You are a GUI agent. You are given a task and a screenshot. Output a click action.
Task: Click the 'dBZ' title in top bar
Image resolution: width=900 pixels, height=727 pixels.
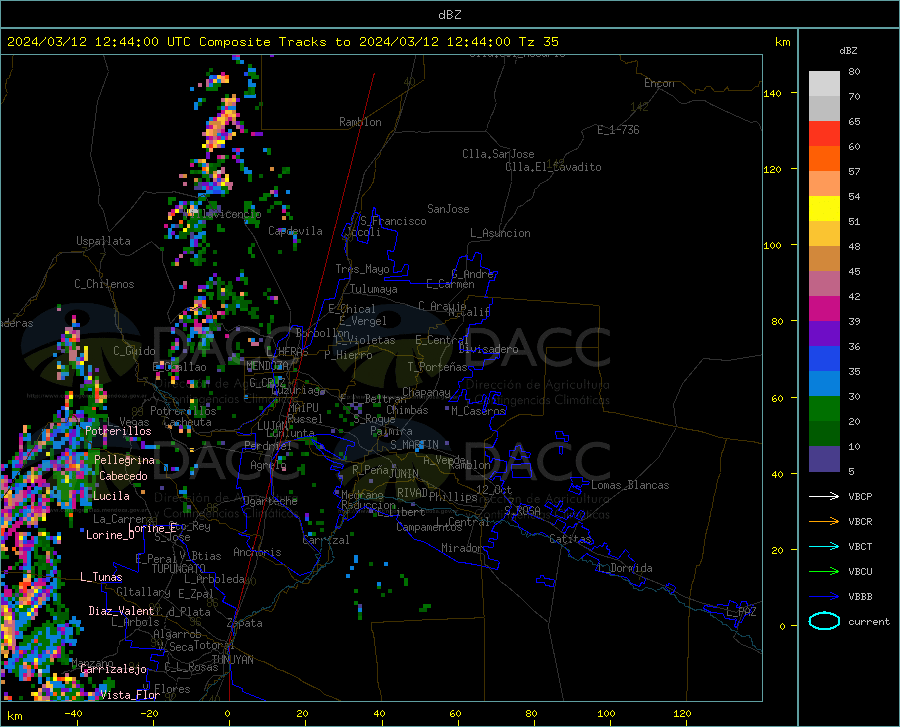pyautogui.click(x=450, y=15)
